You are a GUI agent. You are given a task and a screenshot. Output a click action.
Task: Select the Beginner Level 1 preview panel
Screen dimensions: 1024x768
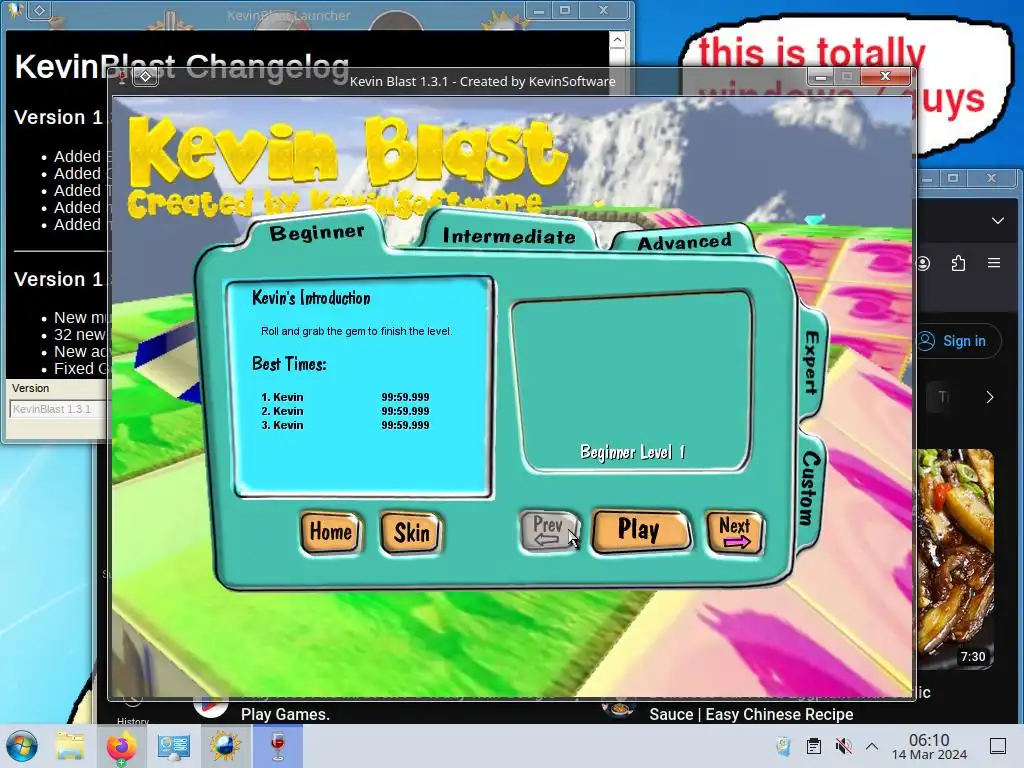(x=632, y=381)
